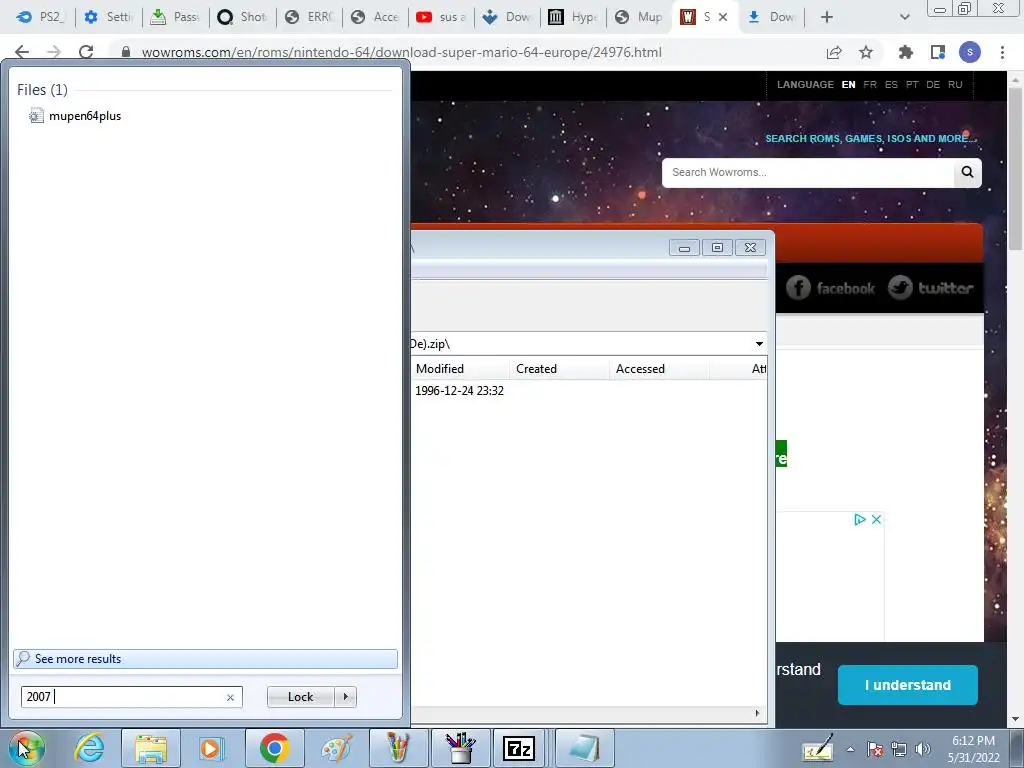Switch to YouTube sus tab
Viewport: 1024px width, 768px height.
pyautogui.click(x=442, y=17)
